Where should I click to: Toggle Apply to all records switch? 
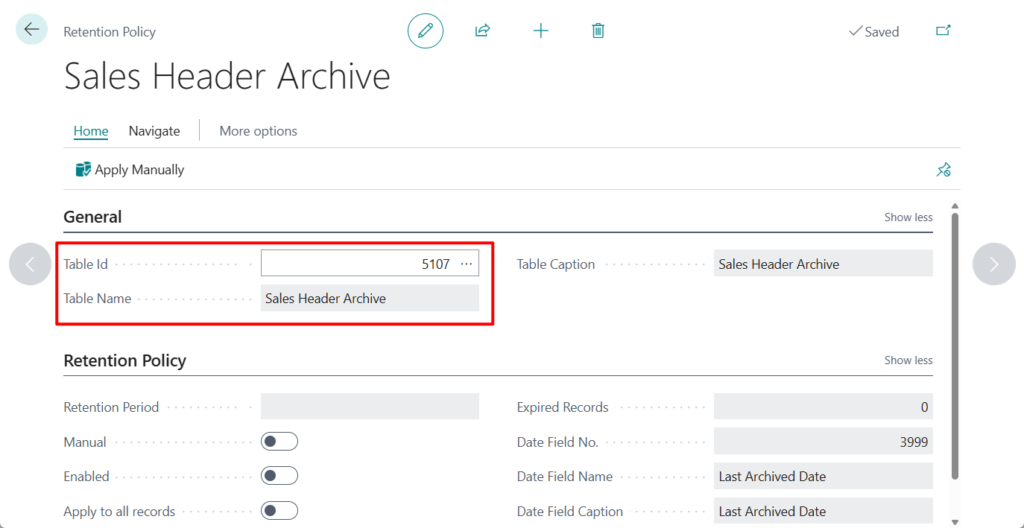coord(279,511)
